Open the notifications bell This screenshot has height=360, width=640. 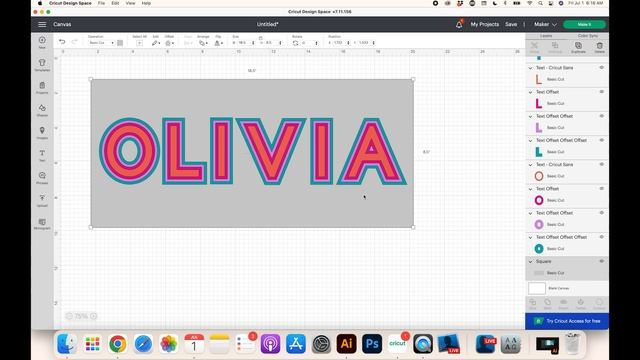pos(459,24)
